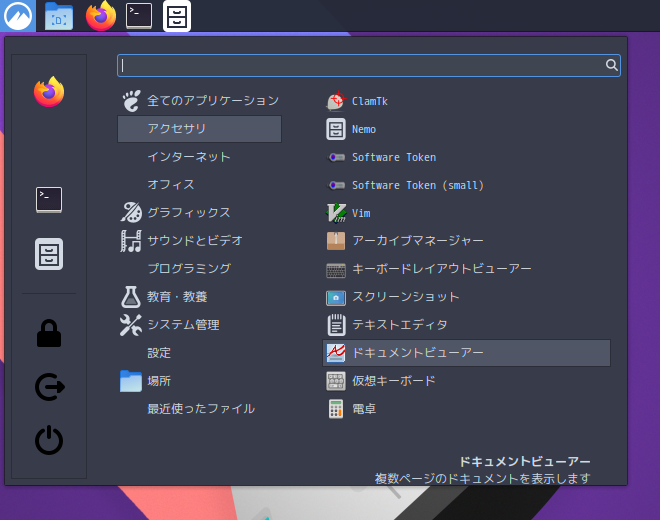Click the power off icon
This screenshot has height=520, width=660.
click(x=49, y=440)
